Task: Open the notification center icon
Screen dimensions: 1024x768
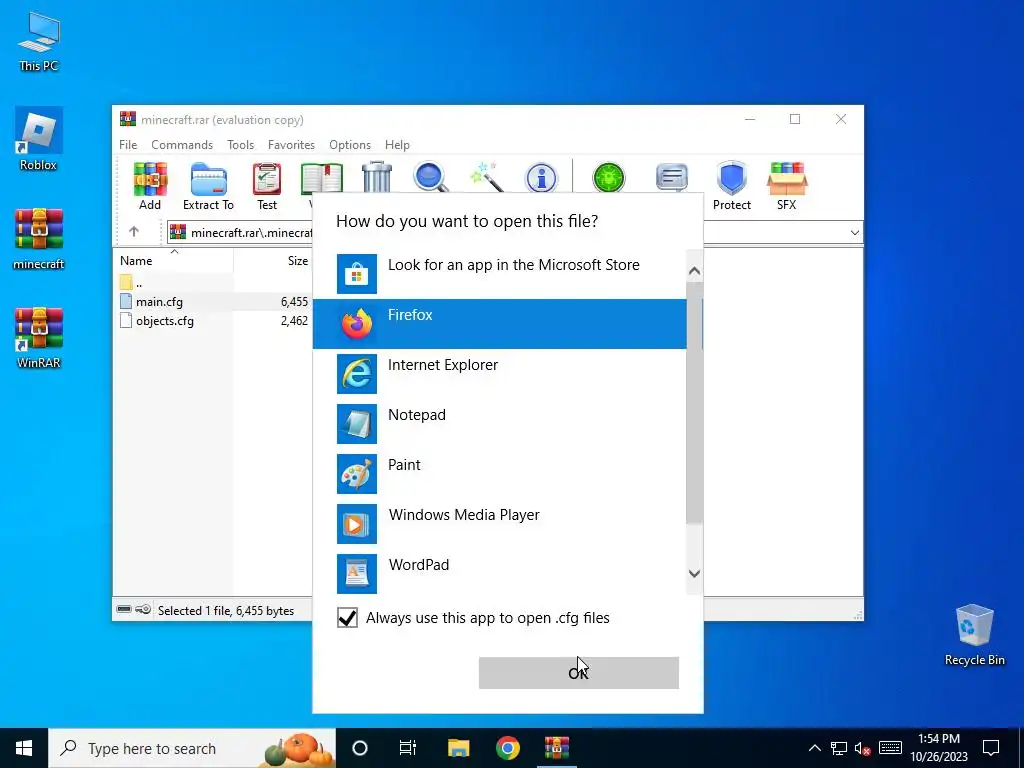Action: (x=991, y=748)
